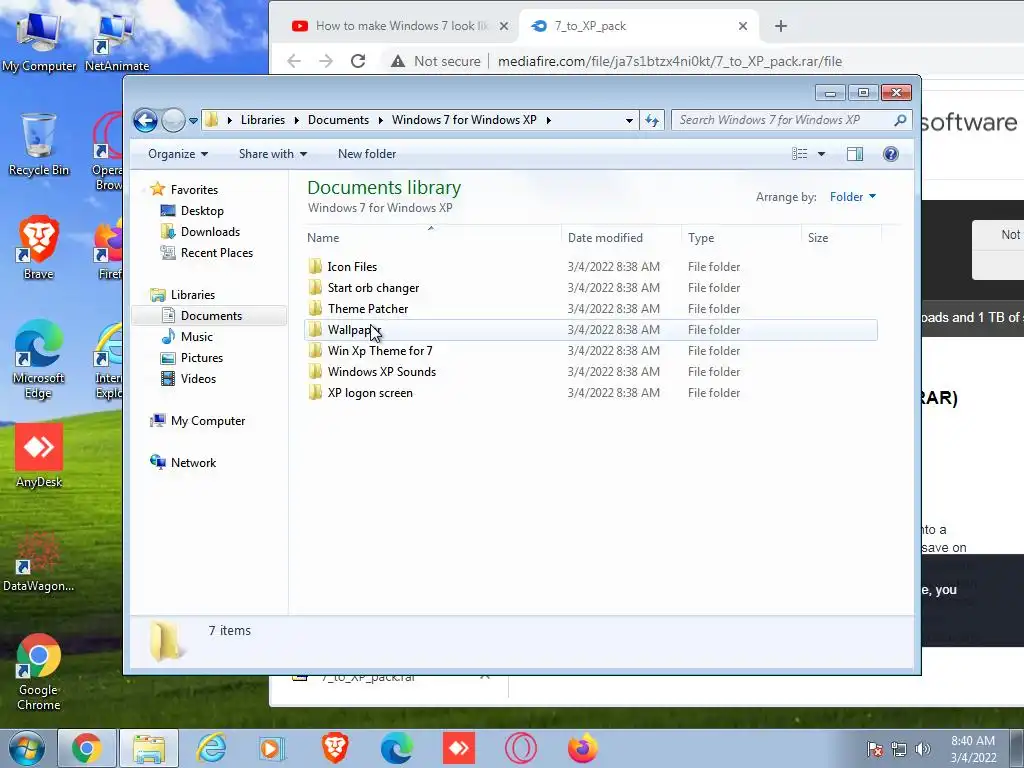Sort by Size column header
The height and width of the screenshot is (768, 1024).
pyautogui.click(x=841, y=238)
